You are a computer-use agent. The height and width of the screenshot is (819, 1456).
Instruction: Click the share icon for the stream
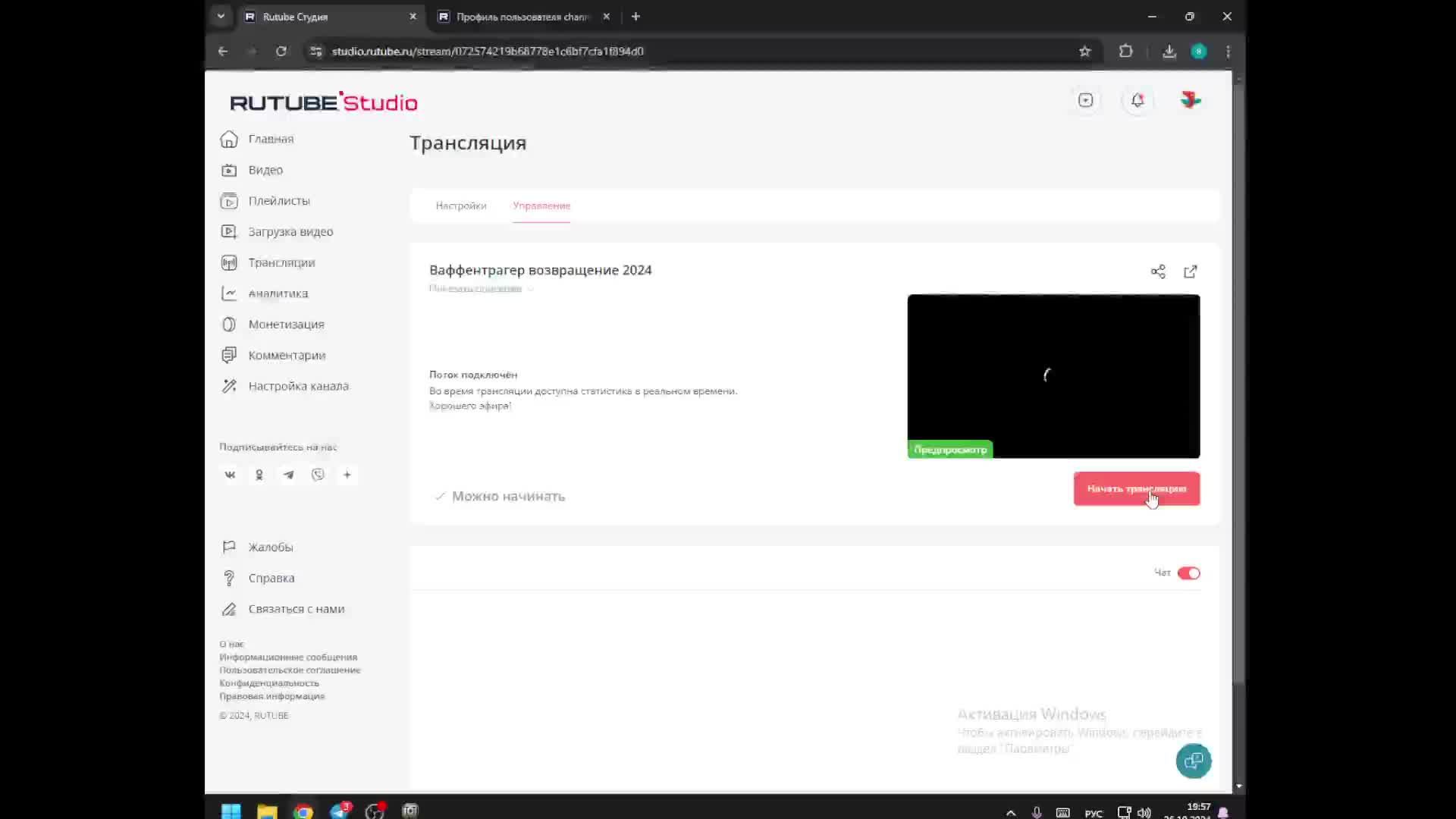click(x=1158, y=271)
